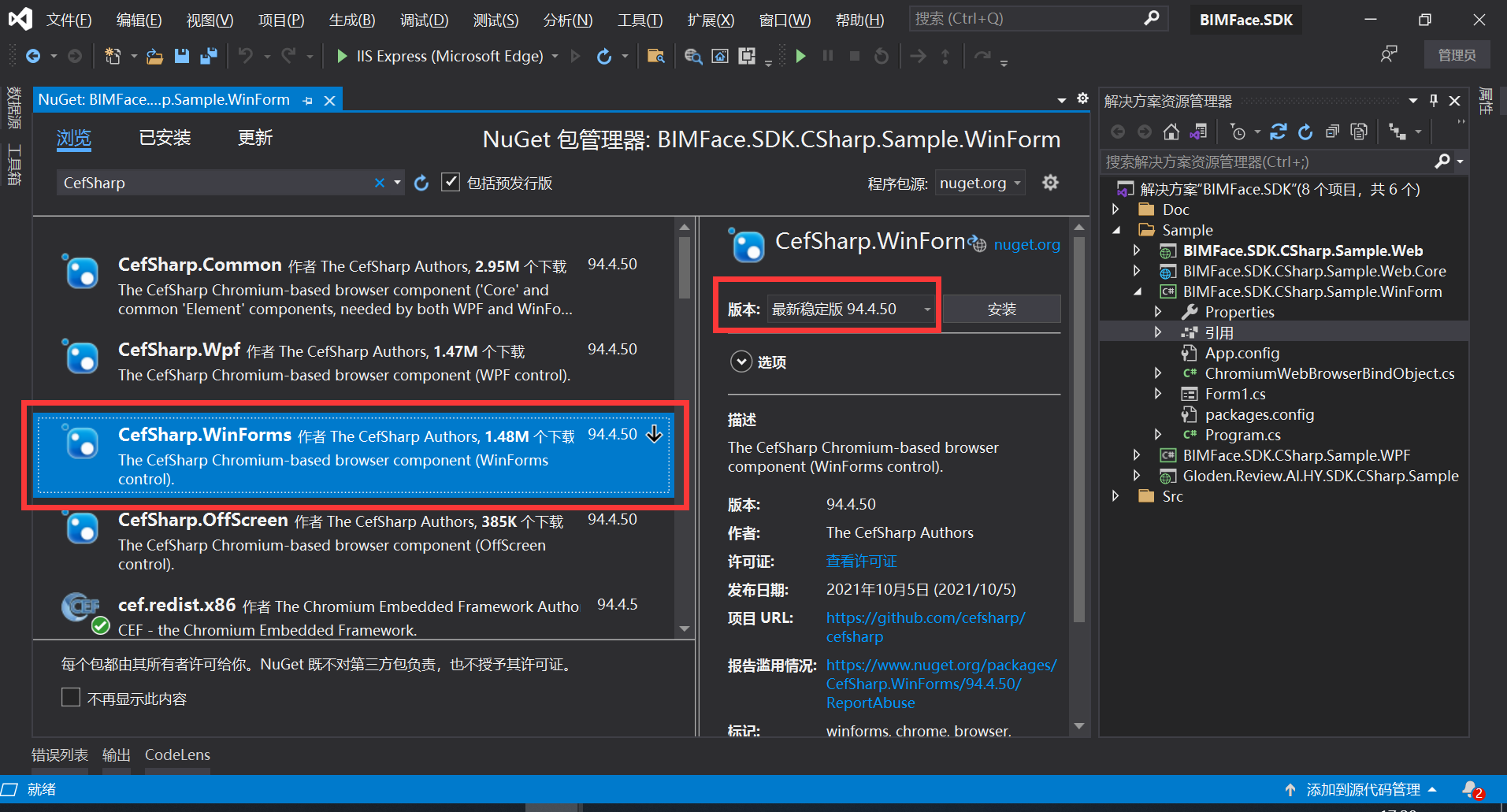This screenshot has width=1507, height=812.
Task: Click the search magnifier in Solution Explorer
Action: [1442, 161]
